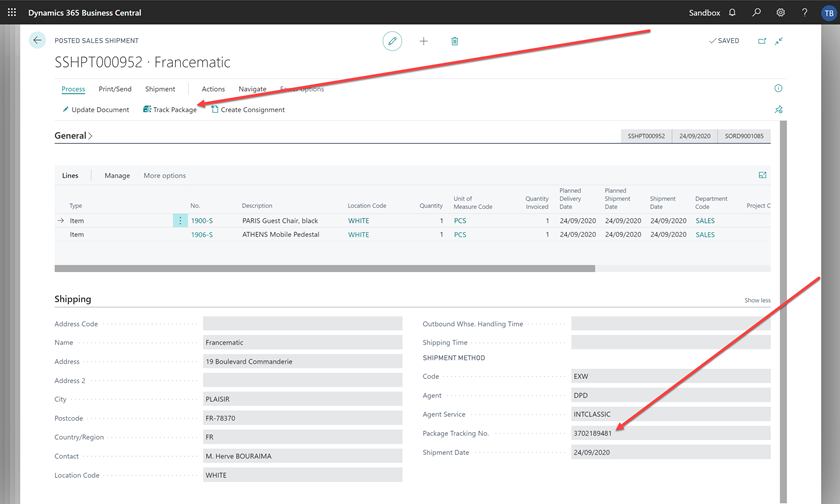Select the Lines tab

click(70, 176)
